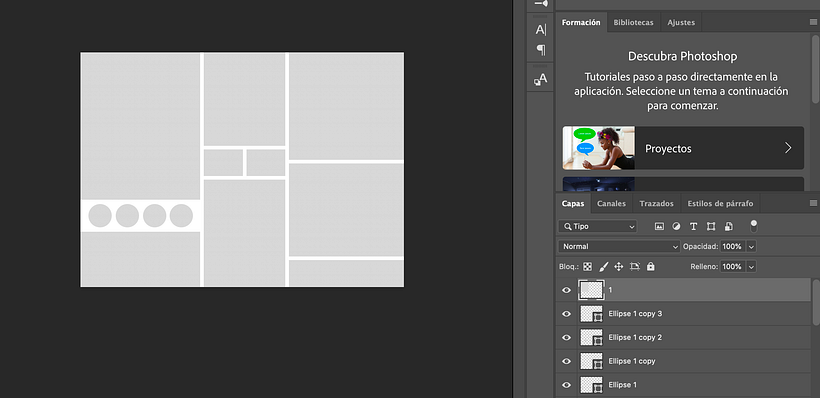Image resolution: width=820 pixels, height=398 pixels.
Task: Click the Relleno label
Action: (704, 267)
